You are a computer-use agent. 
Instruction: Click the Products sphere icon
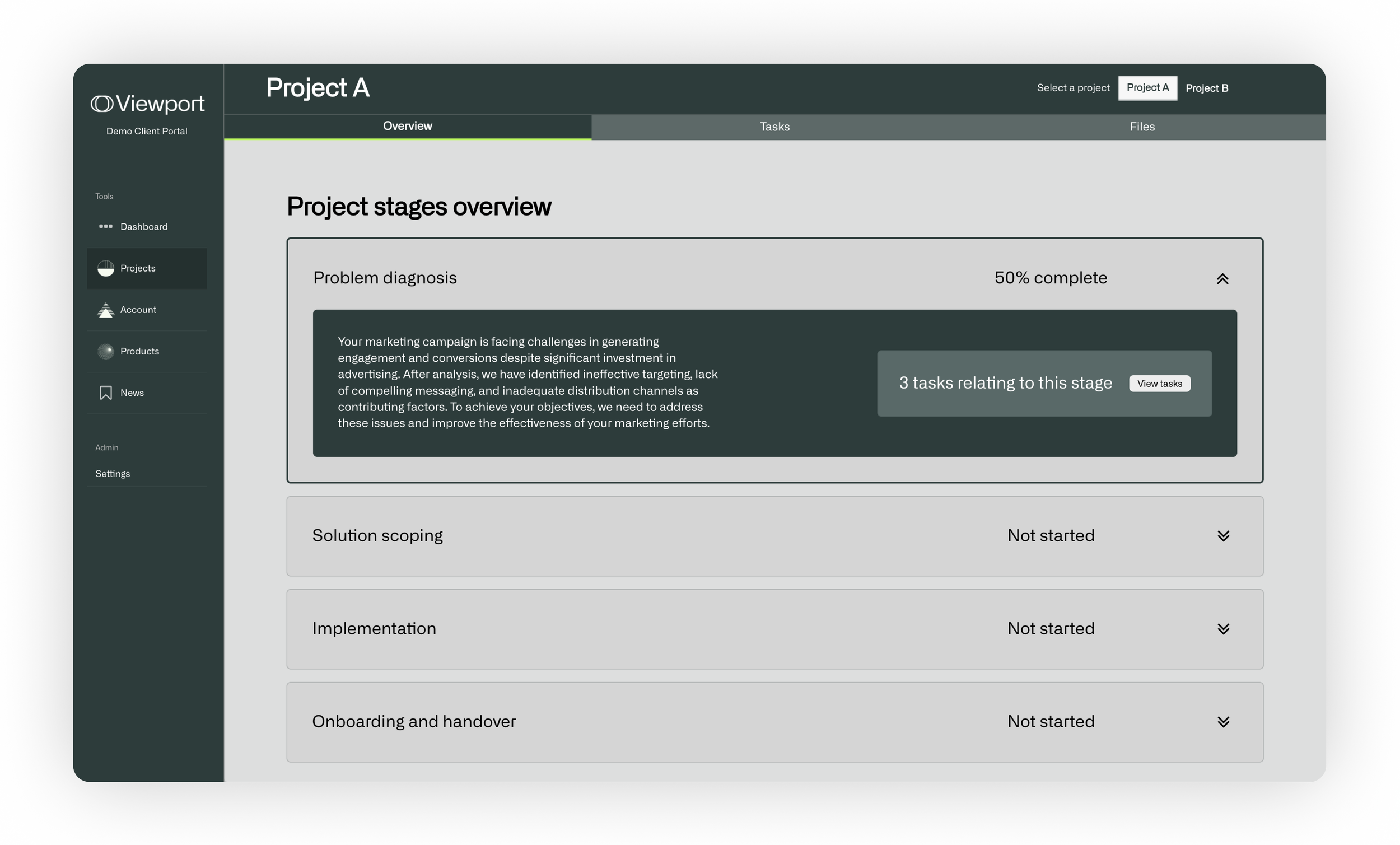pyautogui.click(x=106, y=351)
